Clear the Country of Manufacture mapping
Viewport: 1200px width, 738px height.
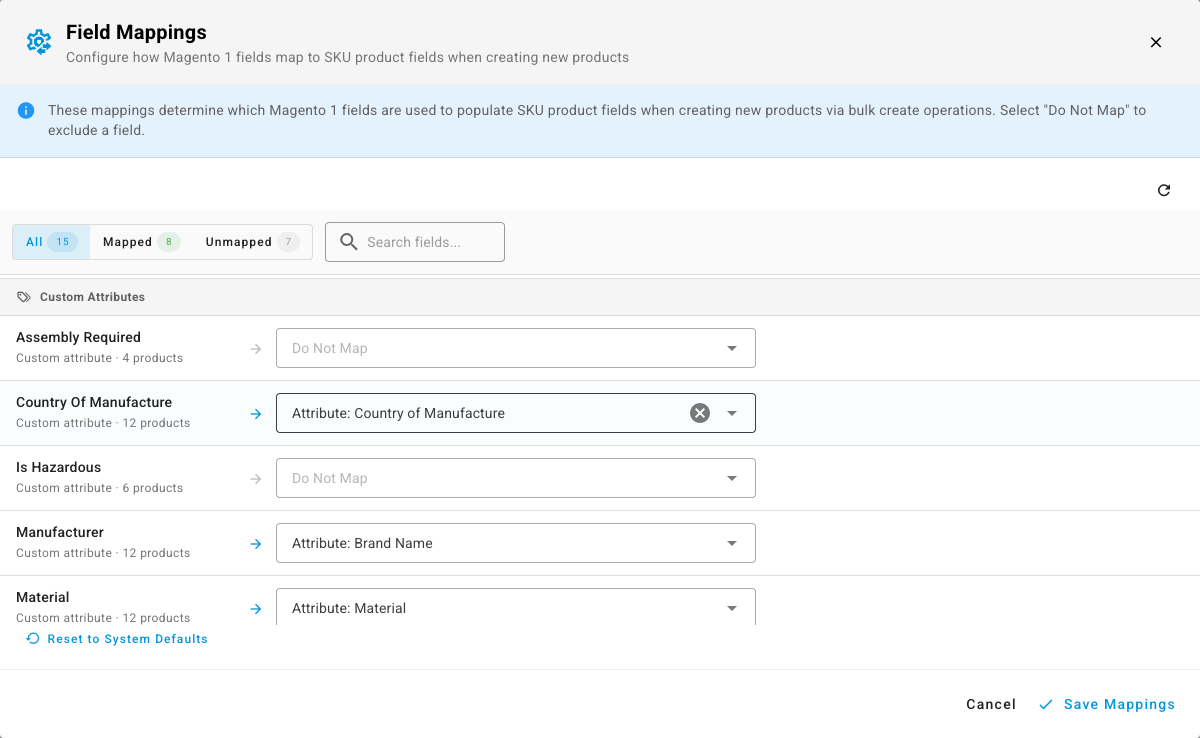[700, 413]
